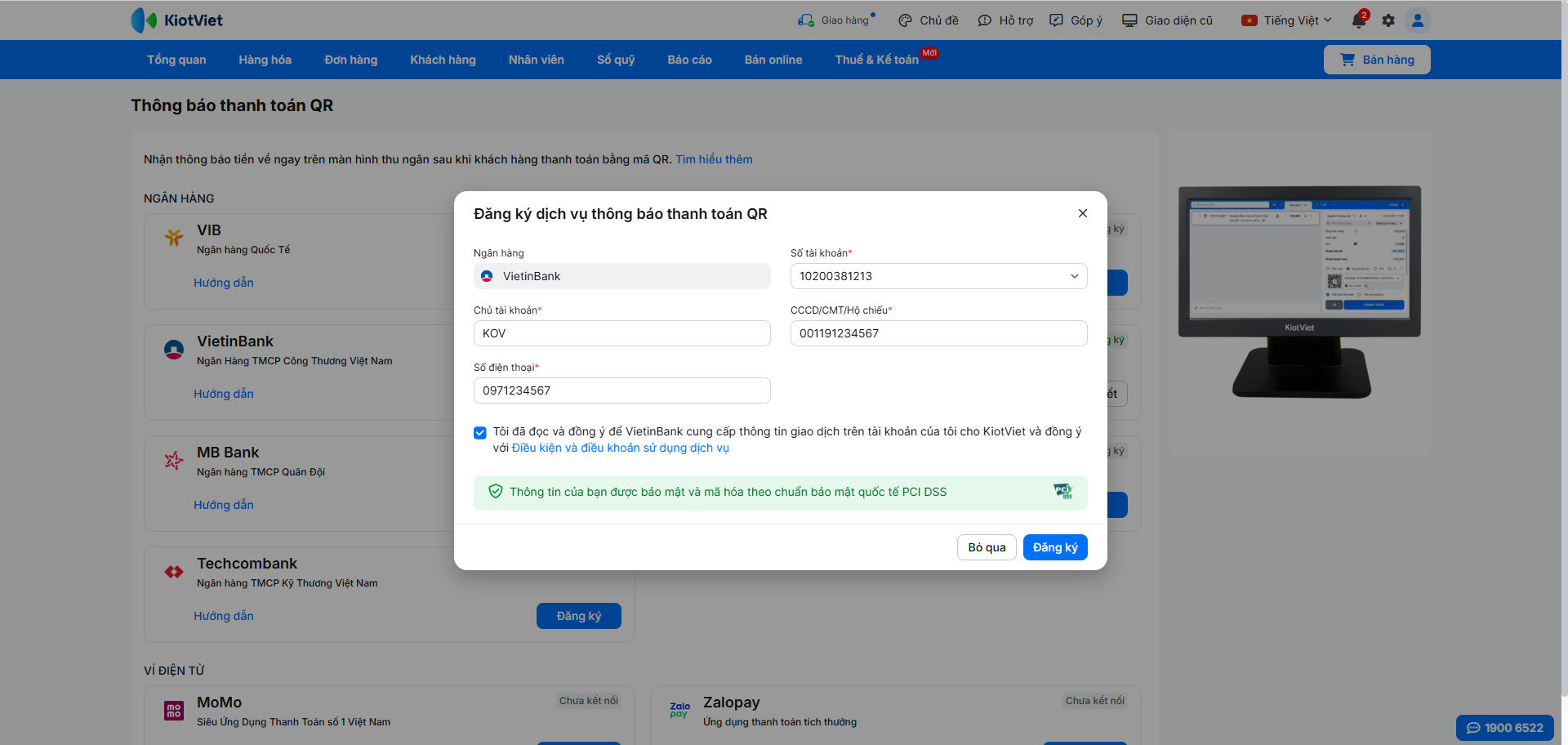
Task: Open the Đơn hàng menu
Action: 351,60
